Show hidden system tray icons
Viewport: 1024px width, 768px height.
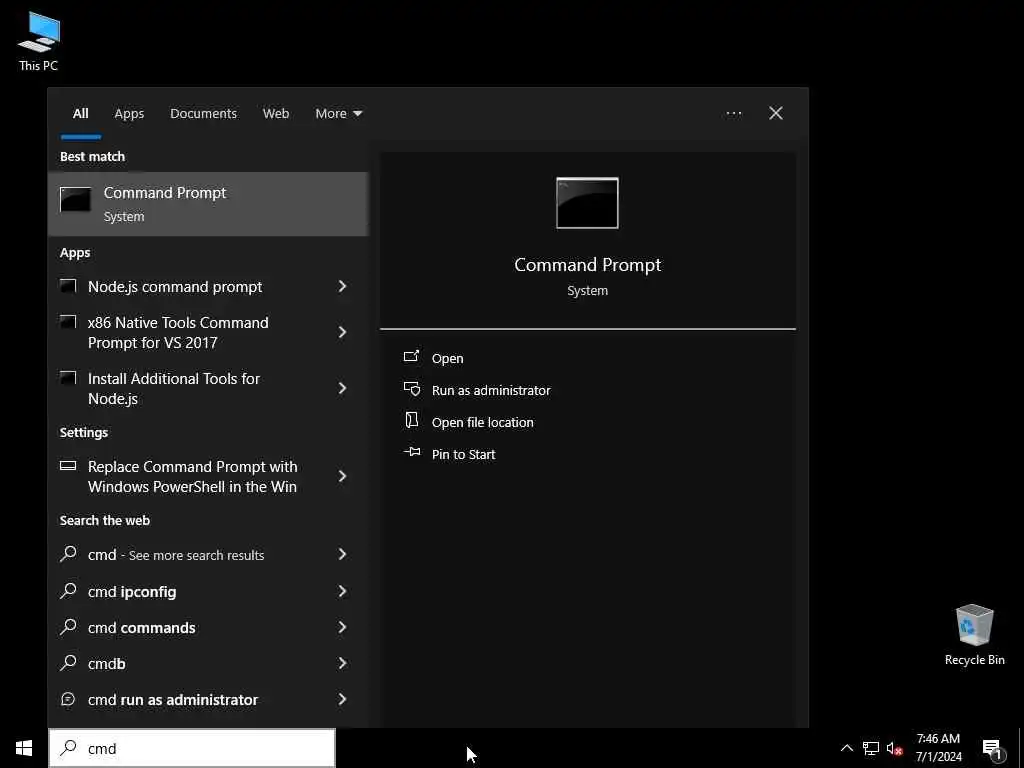click(846, 748)
